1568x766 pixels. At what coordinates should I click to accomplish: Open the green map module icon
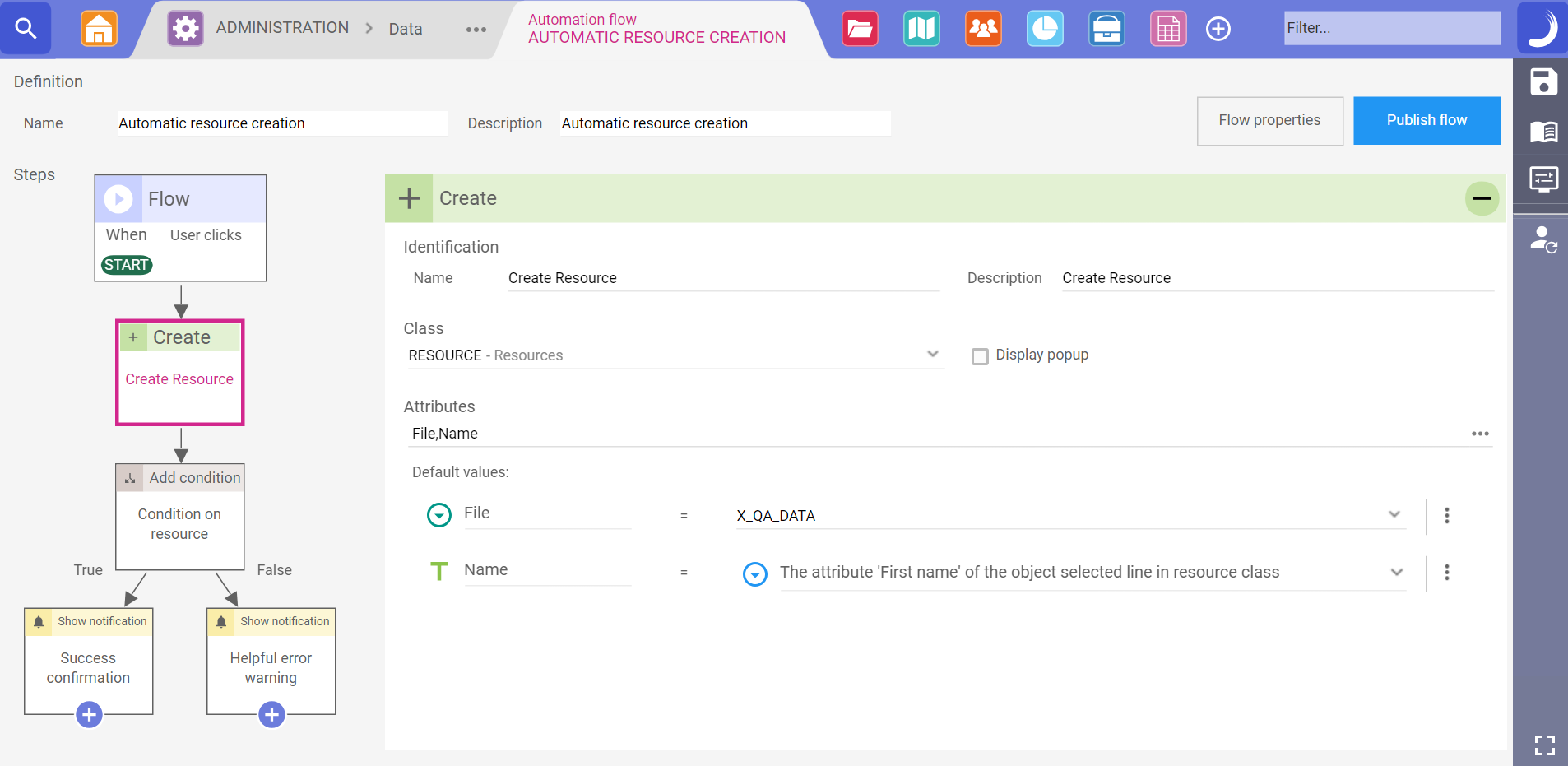pos(921,29)
